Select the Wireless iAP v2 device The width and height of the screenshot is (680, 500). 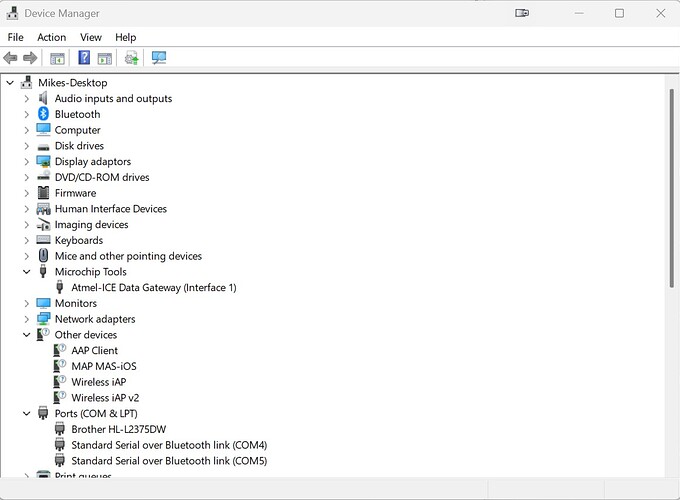(105, 398)
